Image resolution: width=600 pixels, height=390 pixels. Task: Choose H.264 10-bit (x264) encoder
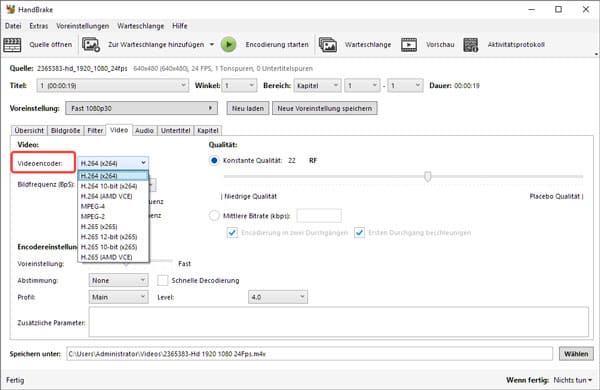[113, 186]
